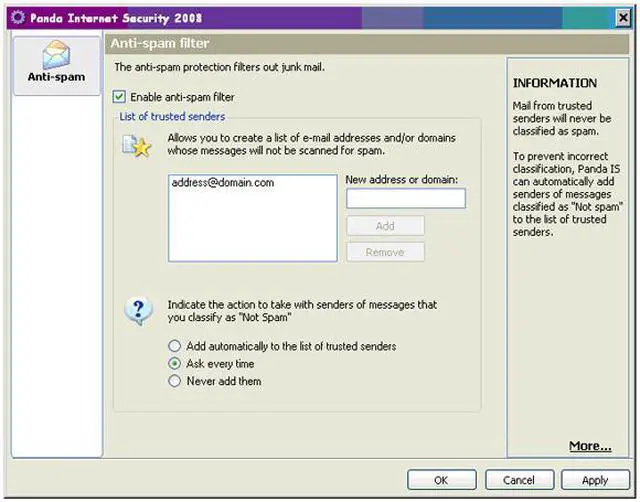This screenshot has width=640, height=502.
Task: Click the trusted senders star document icon
Action: pos(135,147)
